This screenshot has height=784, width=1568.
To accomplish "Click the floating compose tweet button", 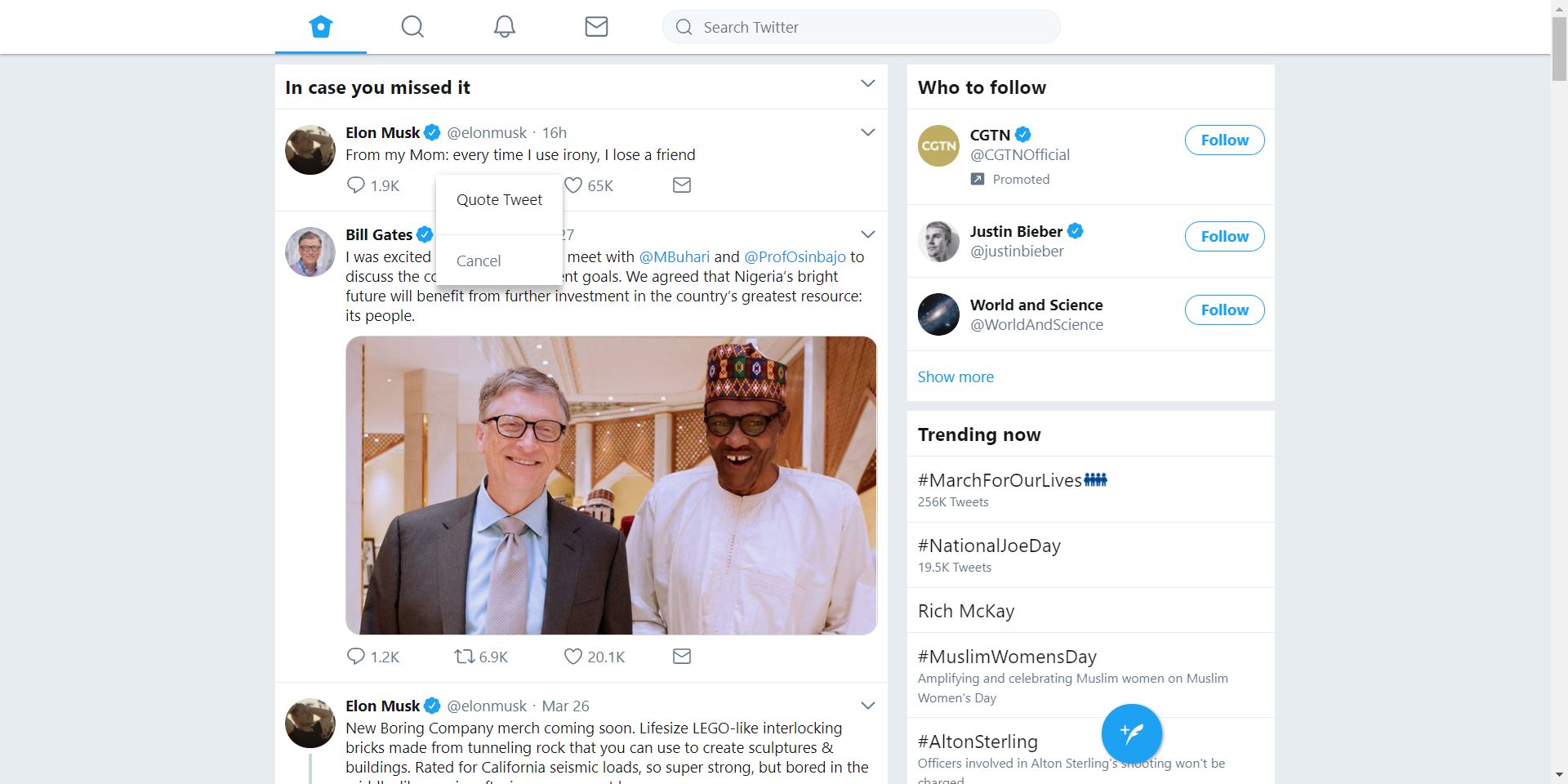I will tap(1131, 733).
